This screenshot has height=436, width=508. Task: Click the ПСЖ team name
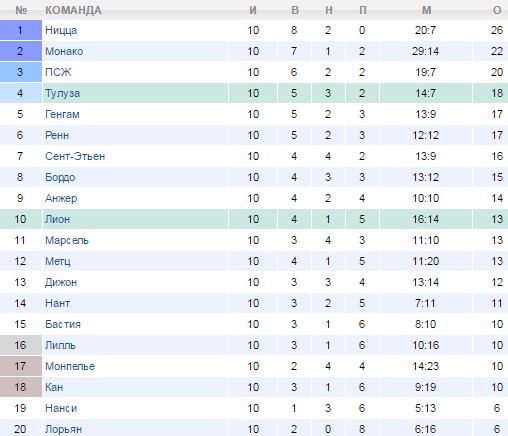(x=58, y=72)
